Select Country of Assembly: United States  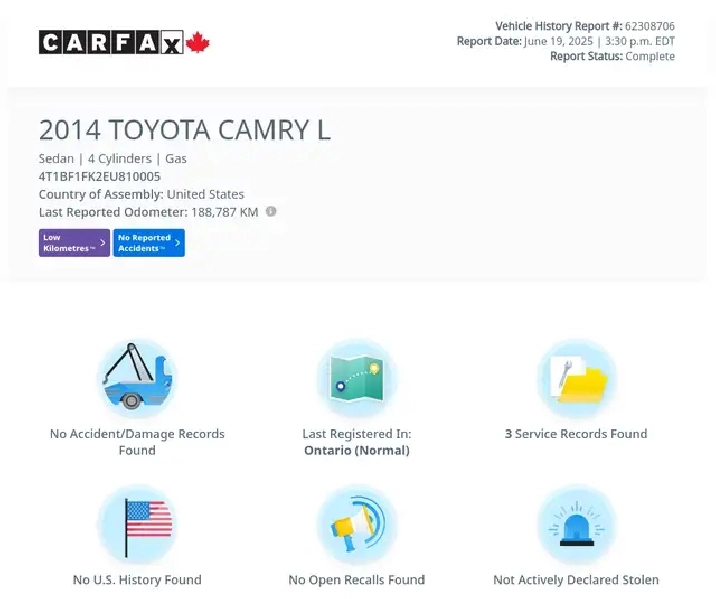pos(142,194)
